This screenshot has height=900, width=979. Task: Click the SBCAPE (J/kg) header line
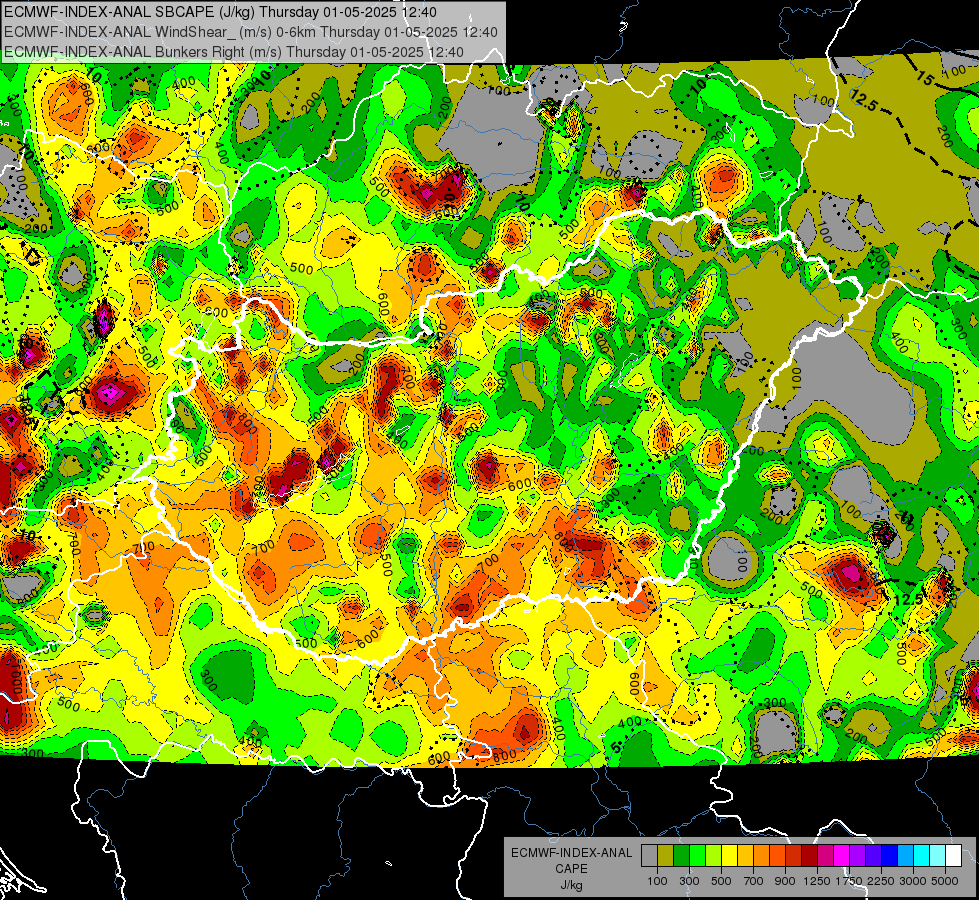tap(220, 12)
